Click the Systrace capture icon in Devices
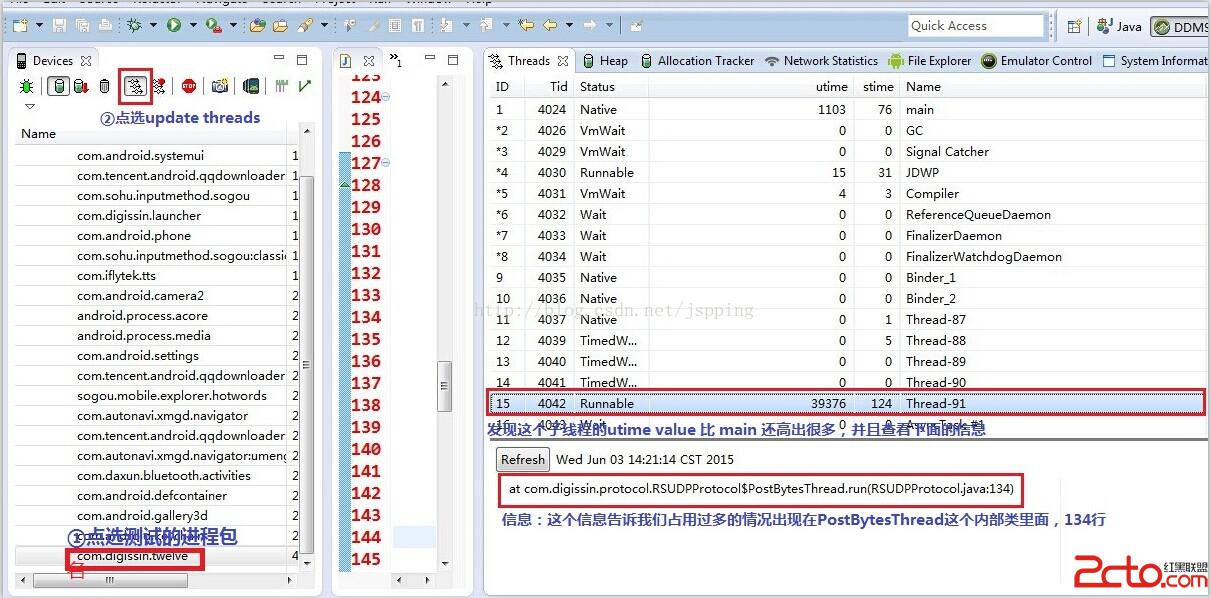 click(x=281, y=86)
